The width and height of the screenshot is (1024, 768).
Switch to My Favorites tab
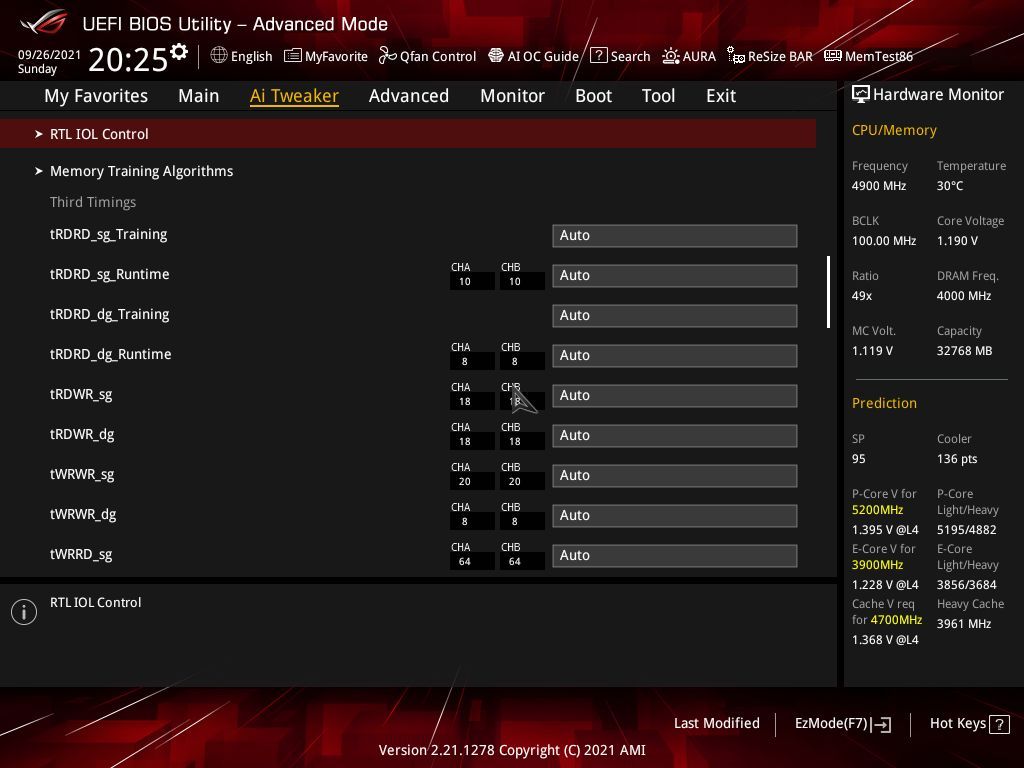[96, 96]
